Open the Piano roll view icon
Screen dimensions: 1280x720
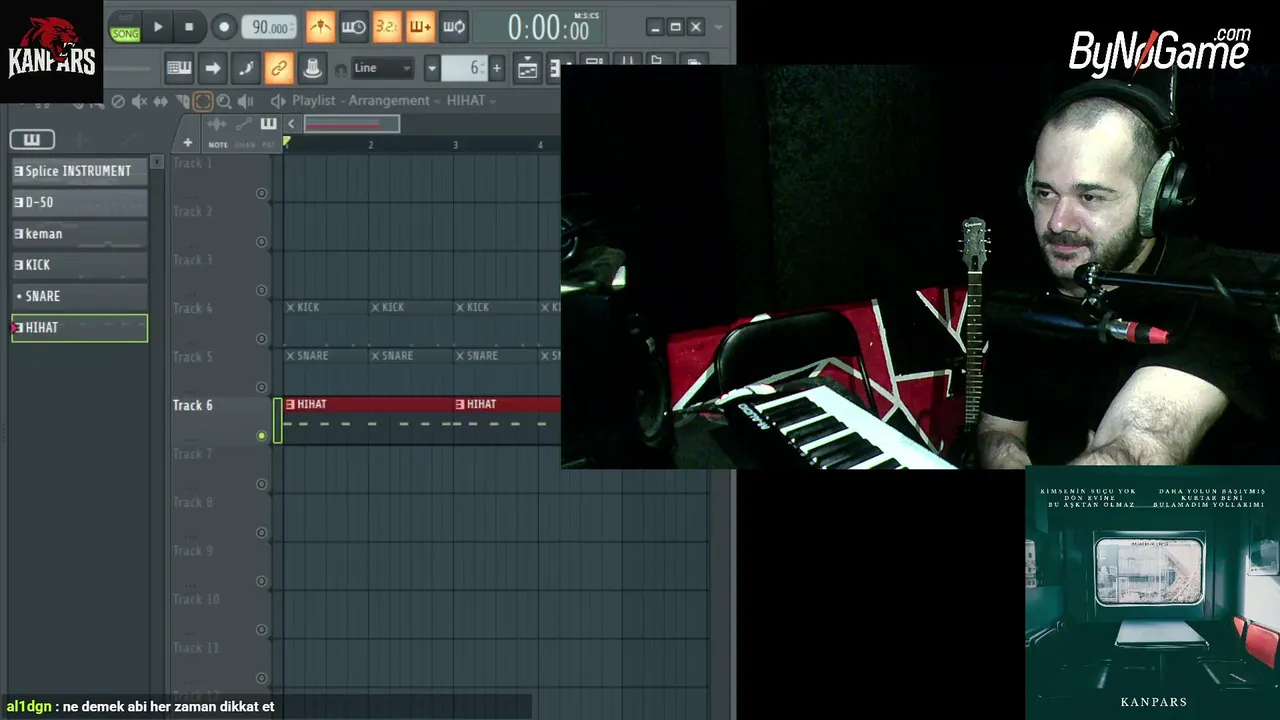[x=555, y=68]
